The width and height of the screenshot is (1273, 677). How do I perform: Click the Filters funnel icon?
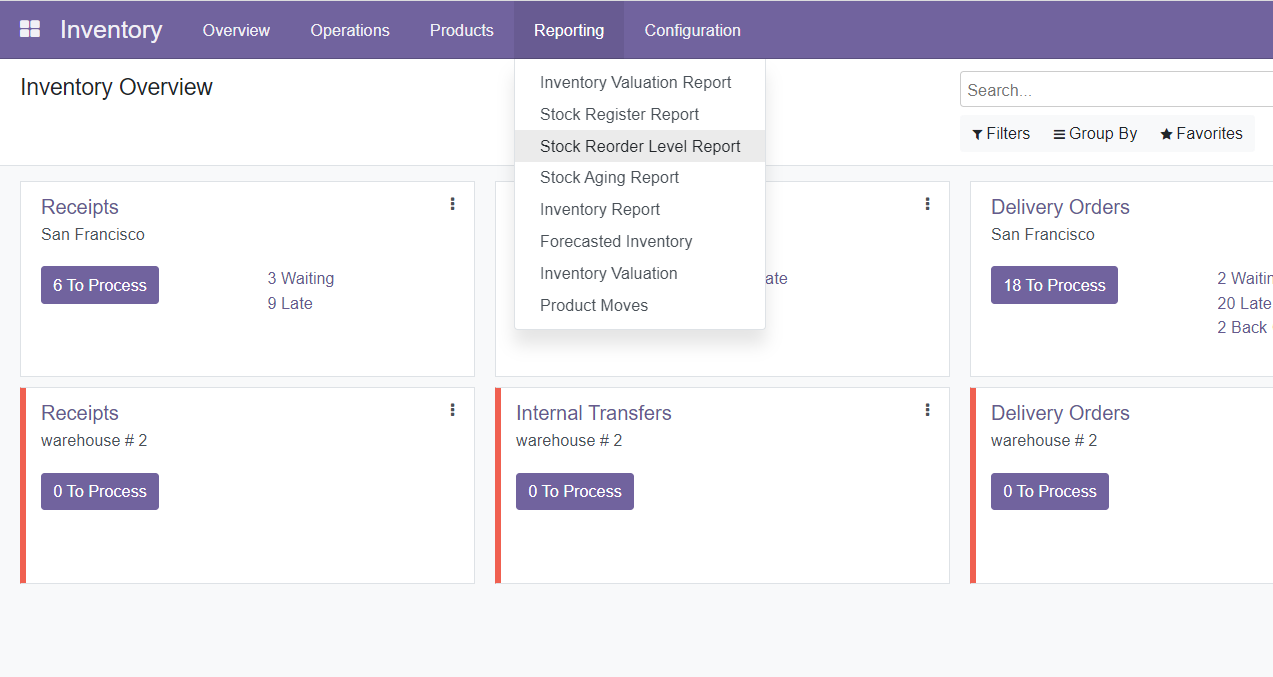(x=976, y=133)
